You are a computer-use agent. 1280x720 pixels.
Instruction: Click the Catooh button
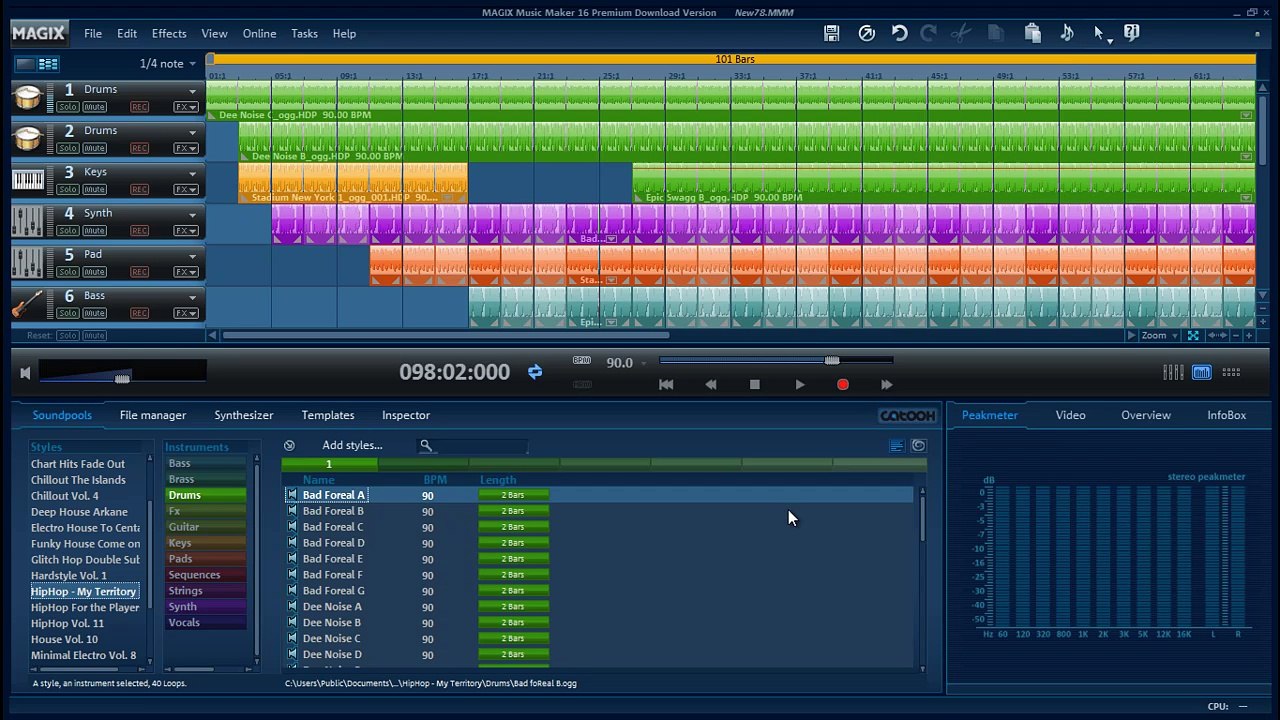908,416
